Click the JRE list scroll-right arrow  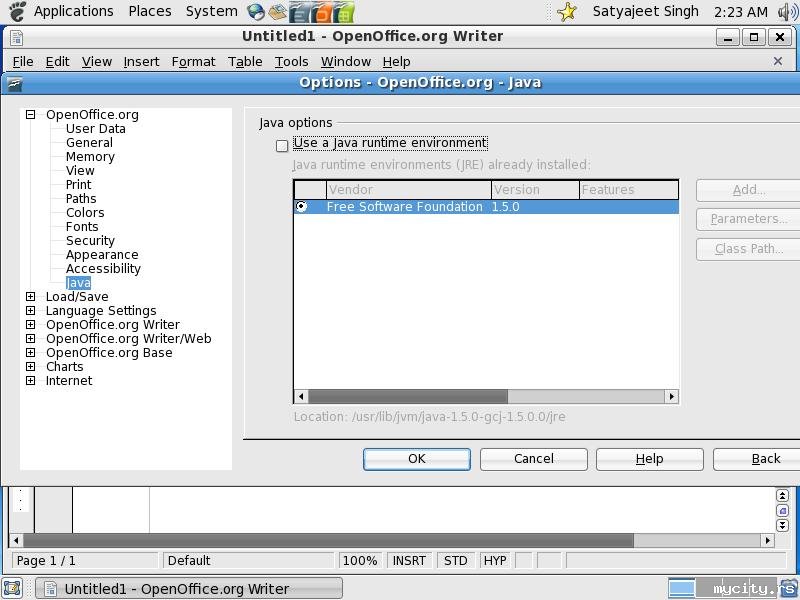[x=671, y=396]
